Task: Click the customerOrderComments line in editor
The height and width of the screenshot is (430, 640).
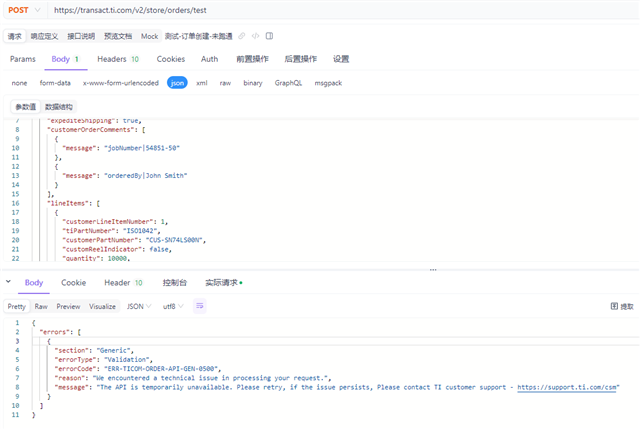Action: [x=96, y=130]
